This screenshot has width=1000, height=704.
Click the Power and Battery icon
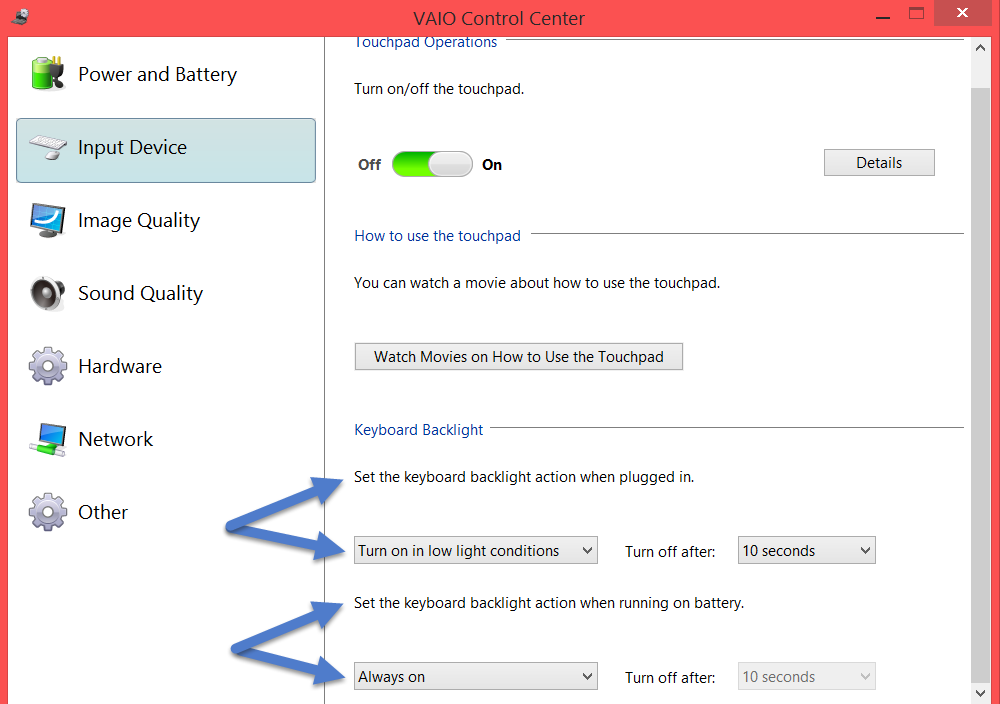[x=48, y=73]
